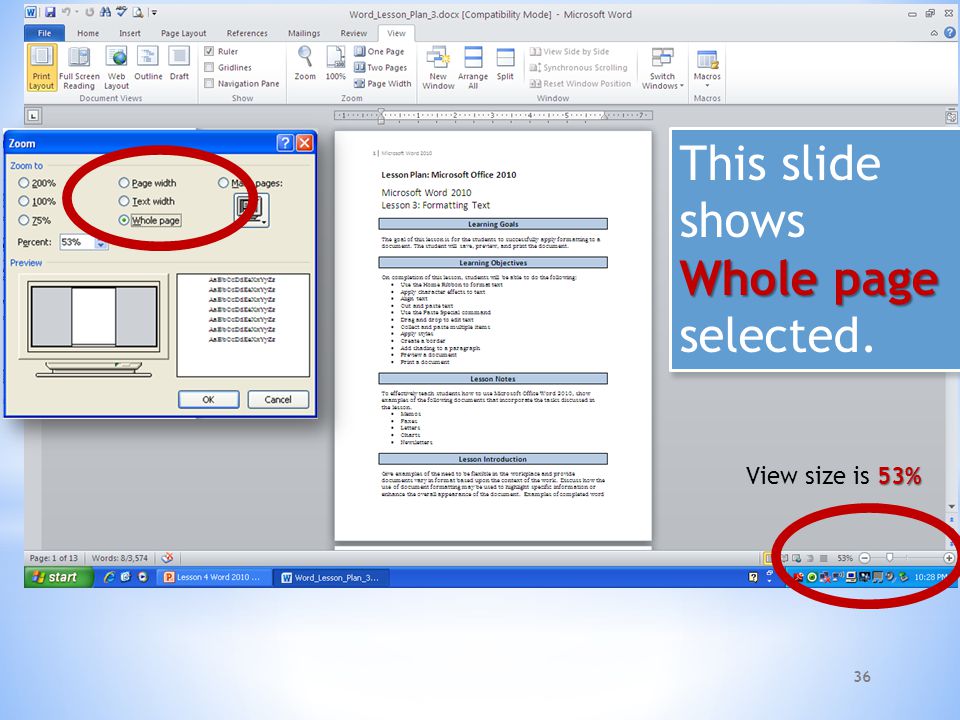Click the Word Help question mark icon
The width and height of the screenshot is (960, 720).
pyautogui.click(x=950, y=33)
